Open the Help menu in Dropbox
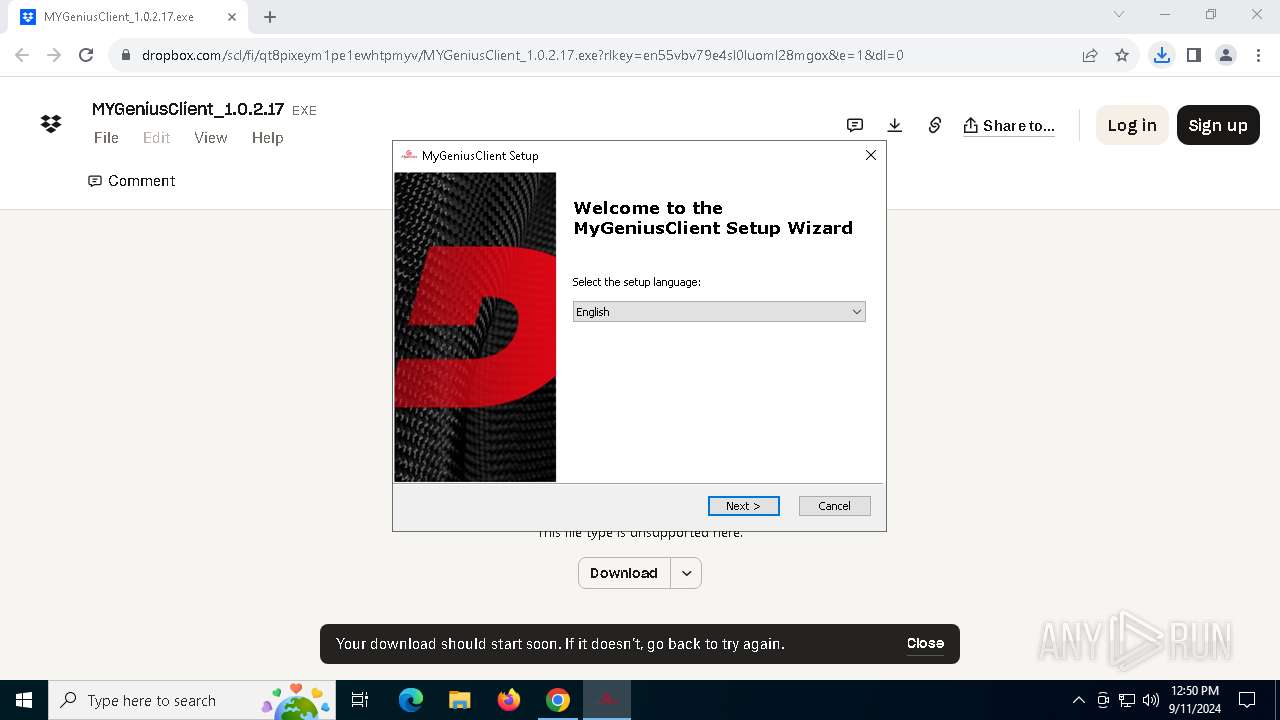The height and width of the screenshot is (720, 1280). 267,138
